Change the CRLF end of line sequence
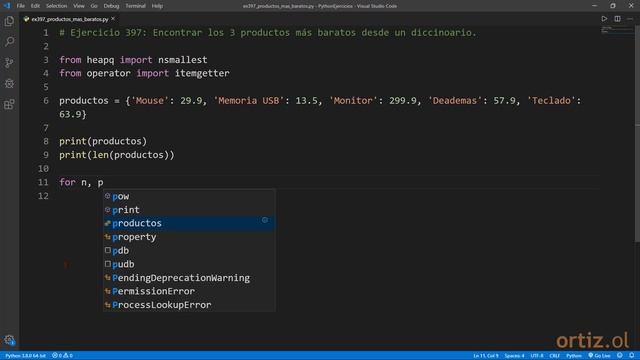Viewport: 640px width, 360px height. (554, 356)
